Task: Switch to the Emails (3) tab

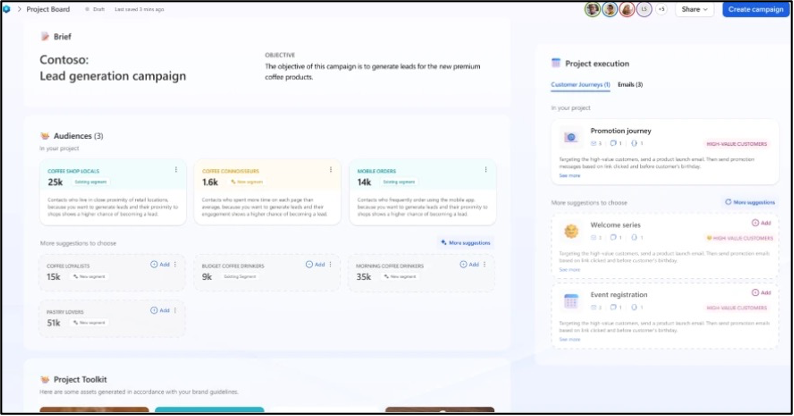Action: 630,85
